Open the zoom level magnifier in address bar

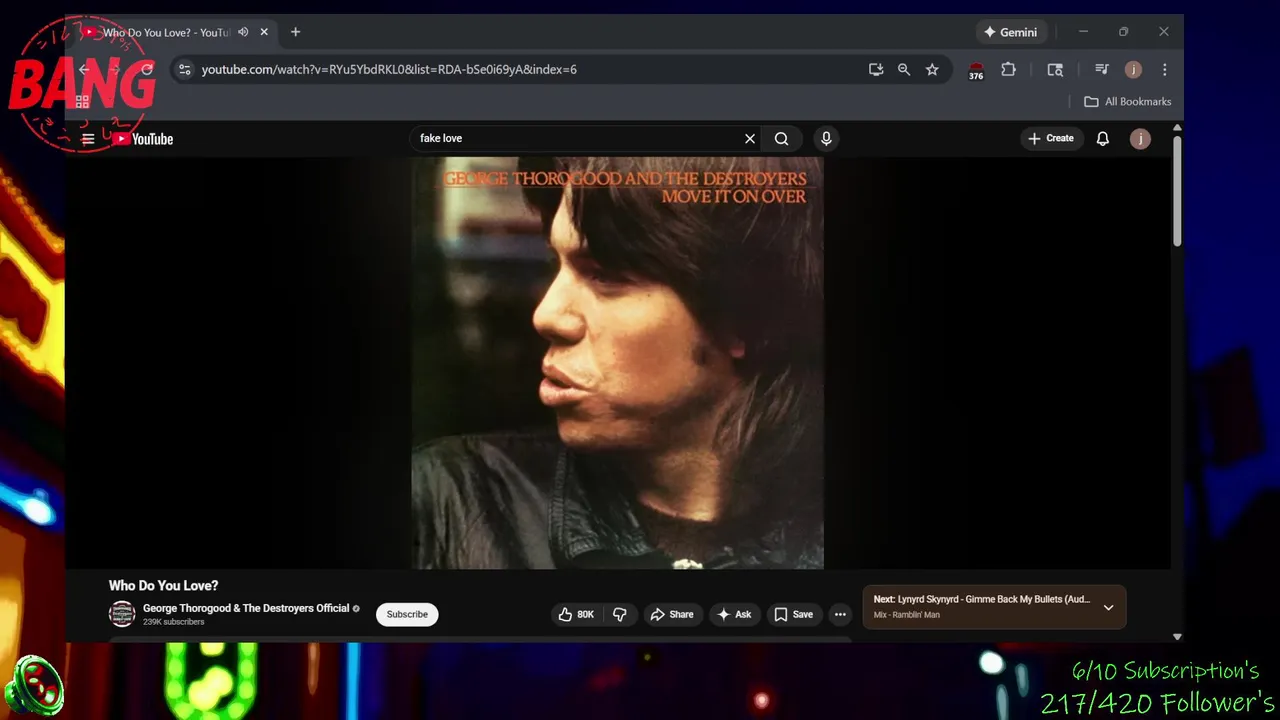click(904, 69)
